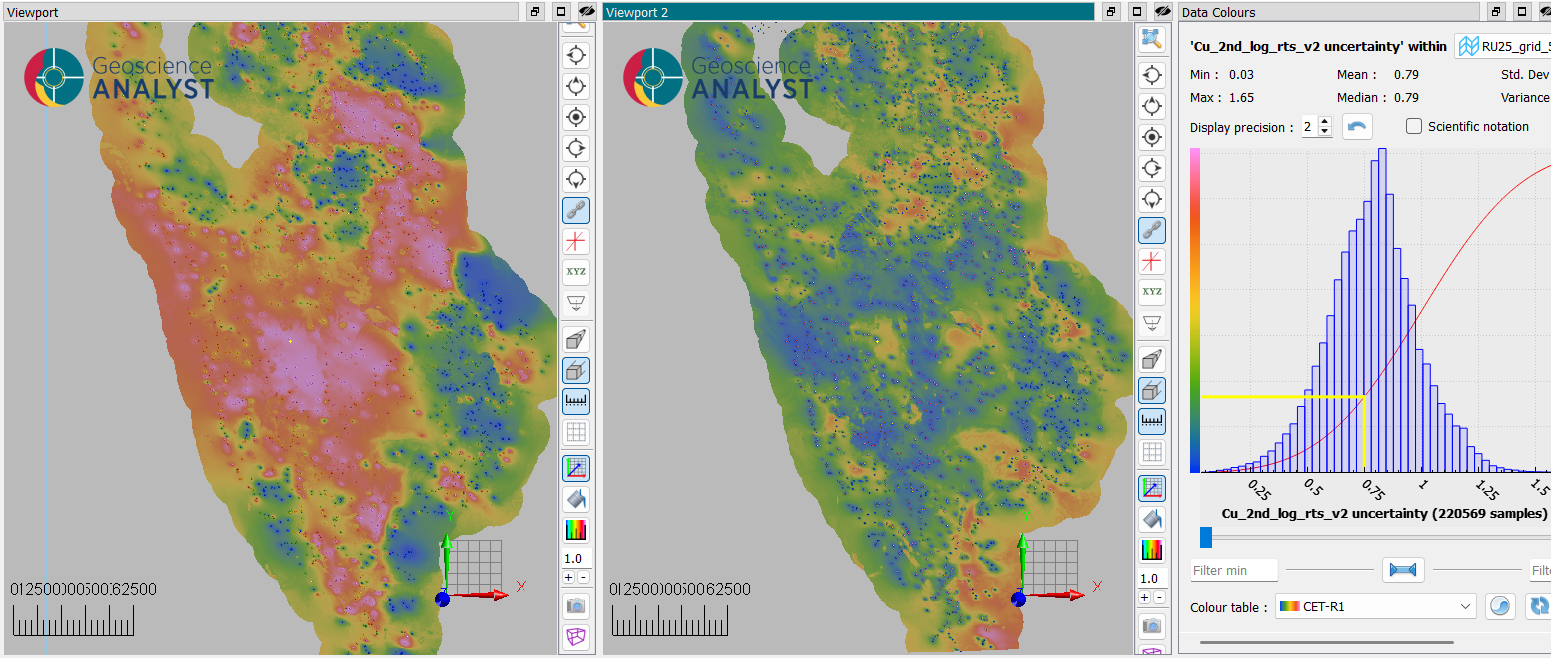Screen dimensions: 1551x658
Task: Click the grid display icon in Viewport 2 toolbar
Action: (x=1152, y=452)
